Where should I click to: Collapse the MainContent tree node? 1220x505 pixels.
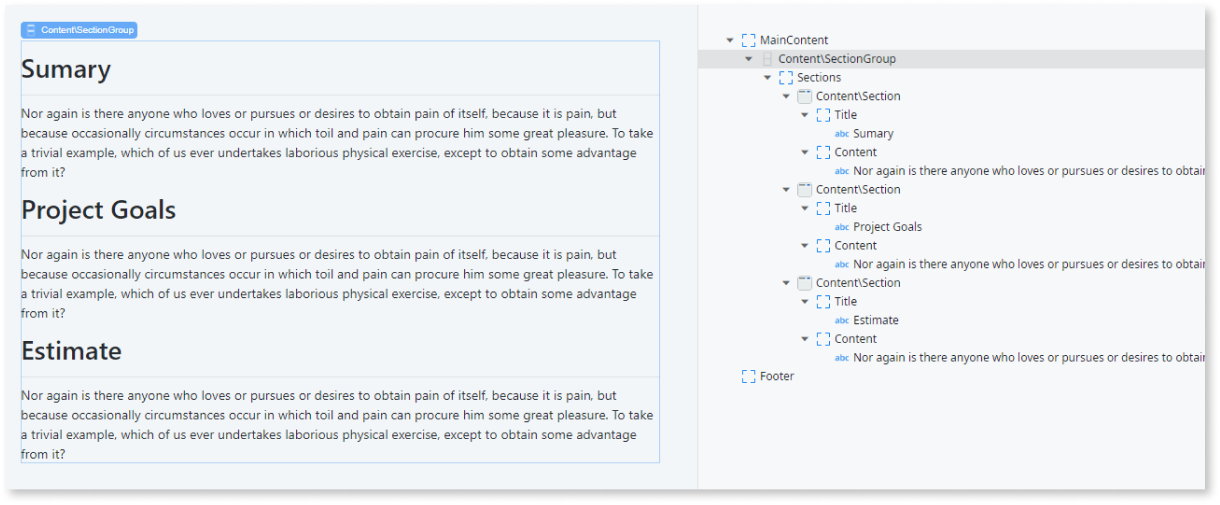(x=730, y=40)
